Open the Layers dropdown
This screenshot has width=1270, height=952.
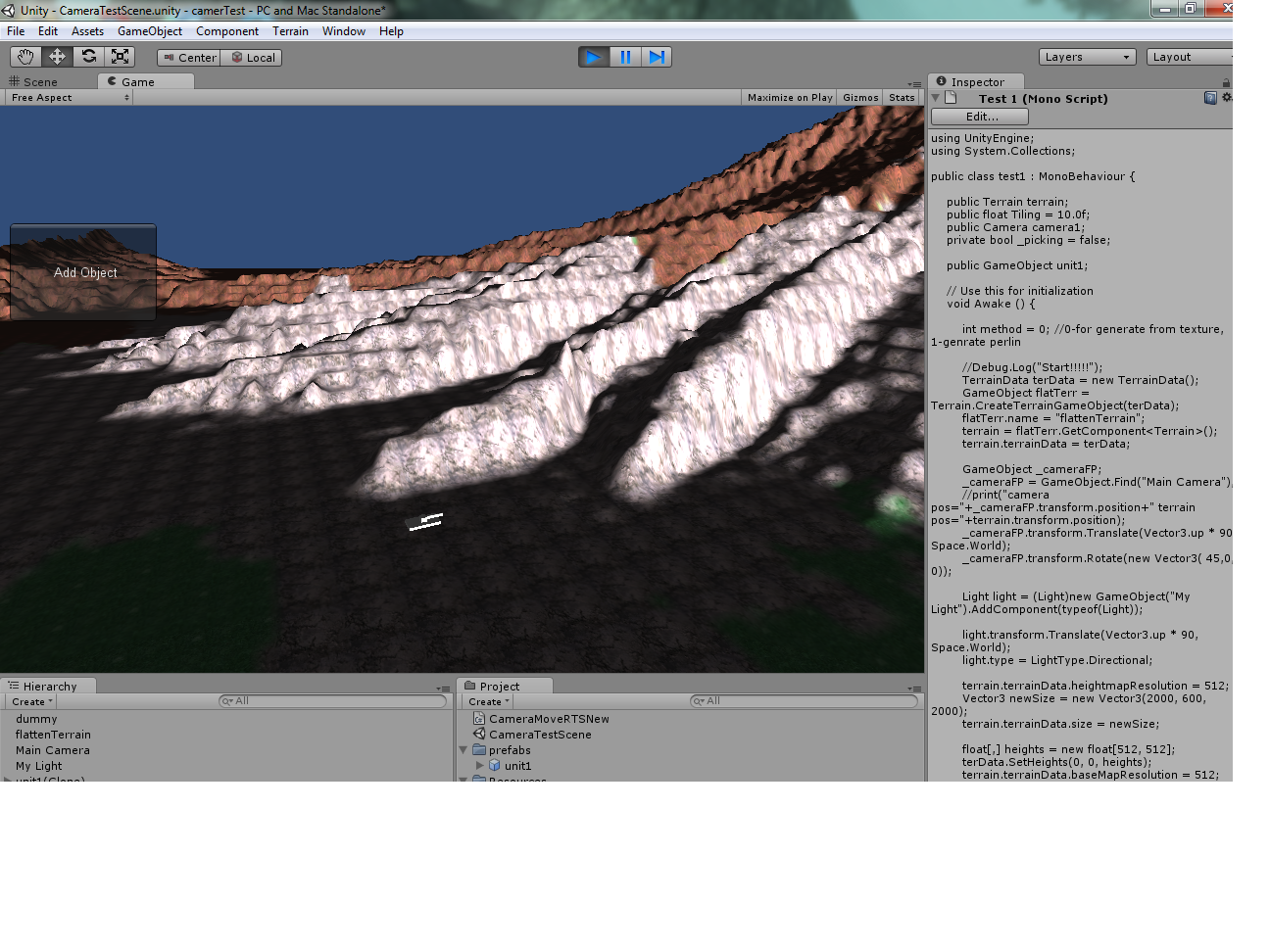coord(1087,57)
